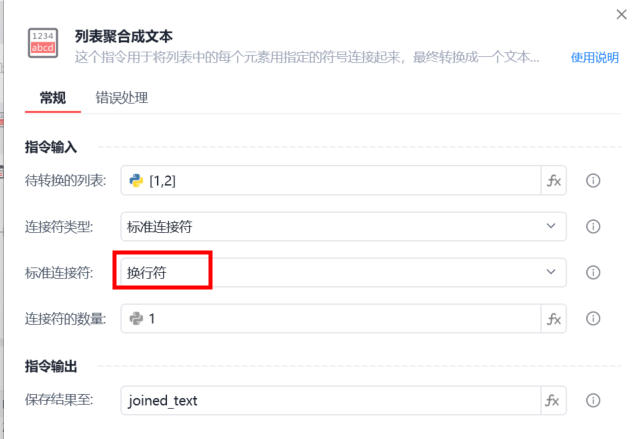Screen dimensions: 634x439
Task: Close the dialog with the X button
Action: [621, 15]
